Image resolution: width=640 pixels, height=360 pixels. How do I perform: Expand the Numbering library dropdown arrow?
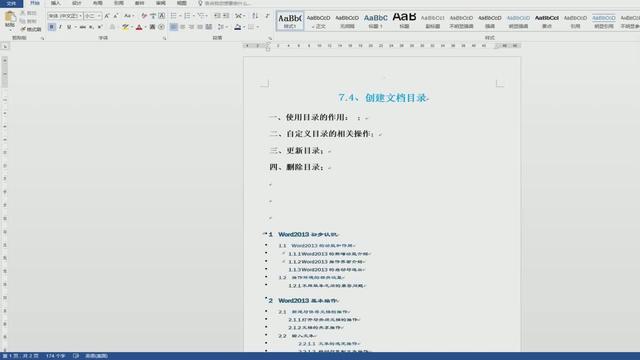point(193,16)
